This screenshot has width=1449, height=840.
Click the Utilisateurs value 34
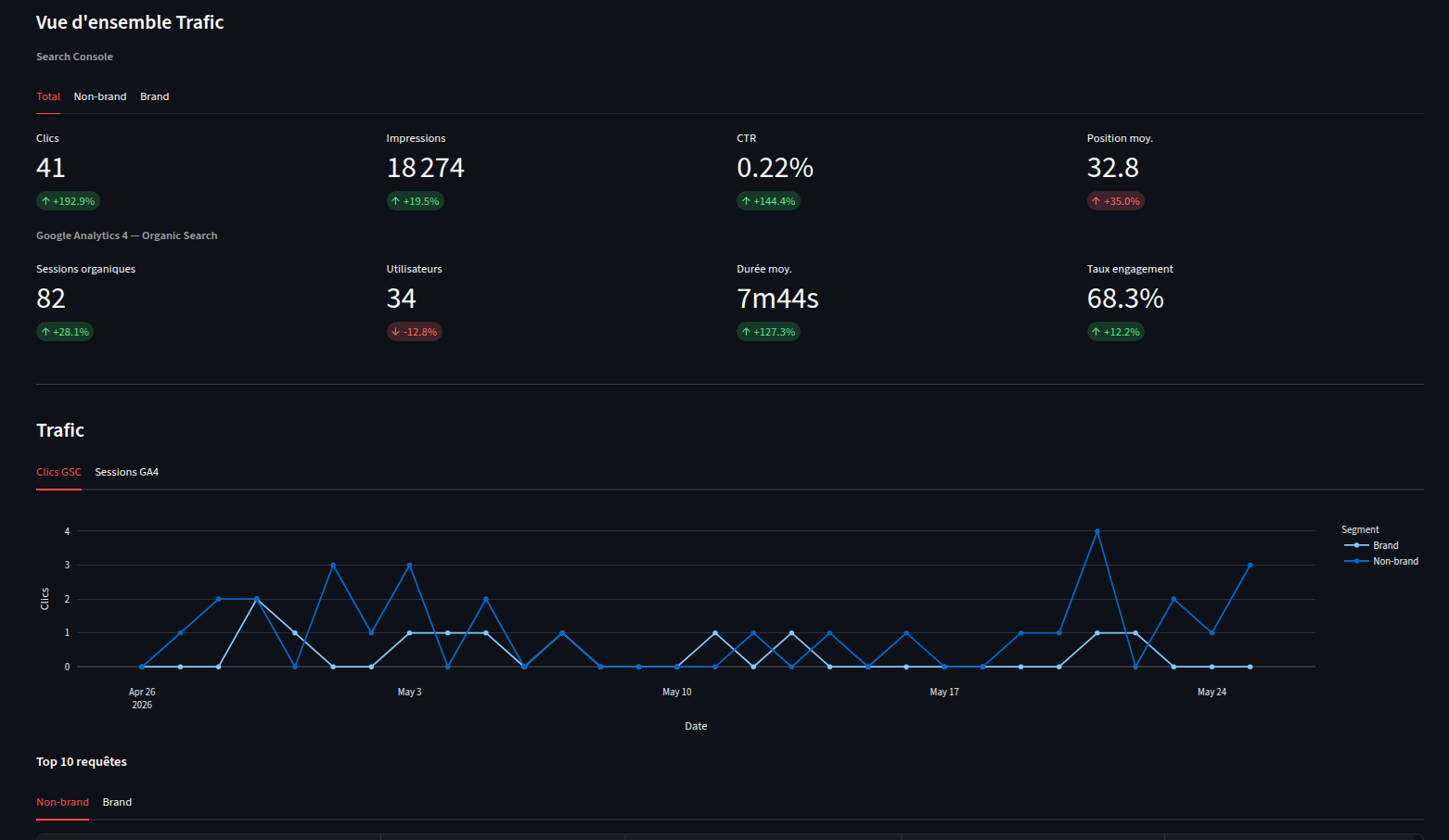[402, 299]
